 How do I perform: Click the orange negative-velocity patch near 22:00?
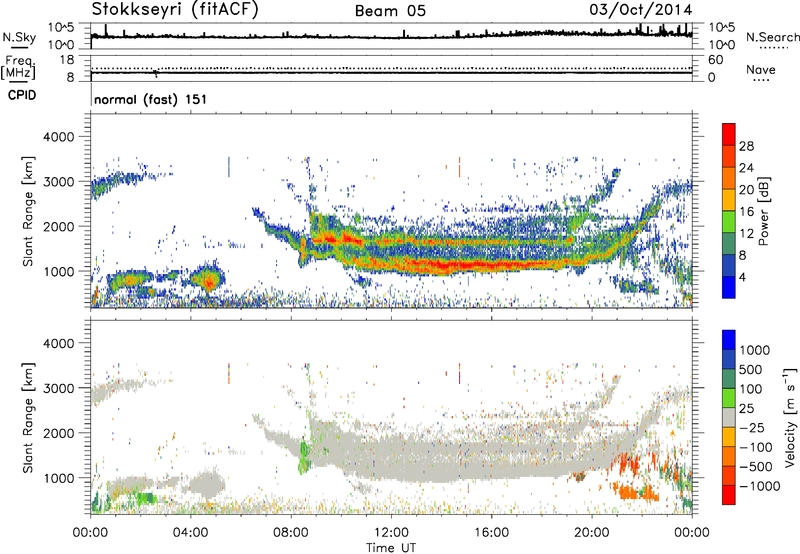pos(635,492)
